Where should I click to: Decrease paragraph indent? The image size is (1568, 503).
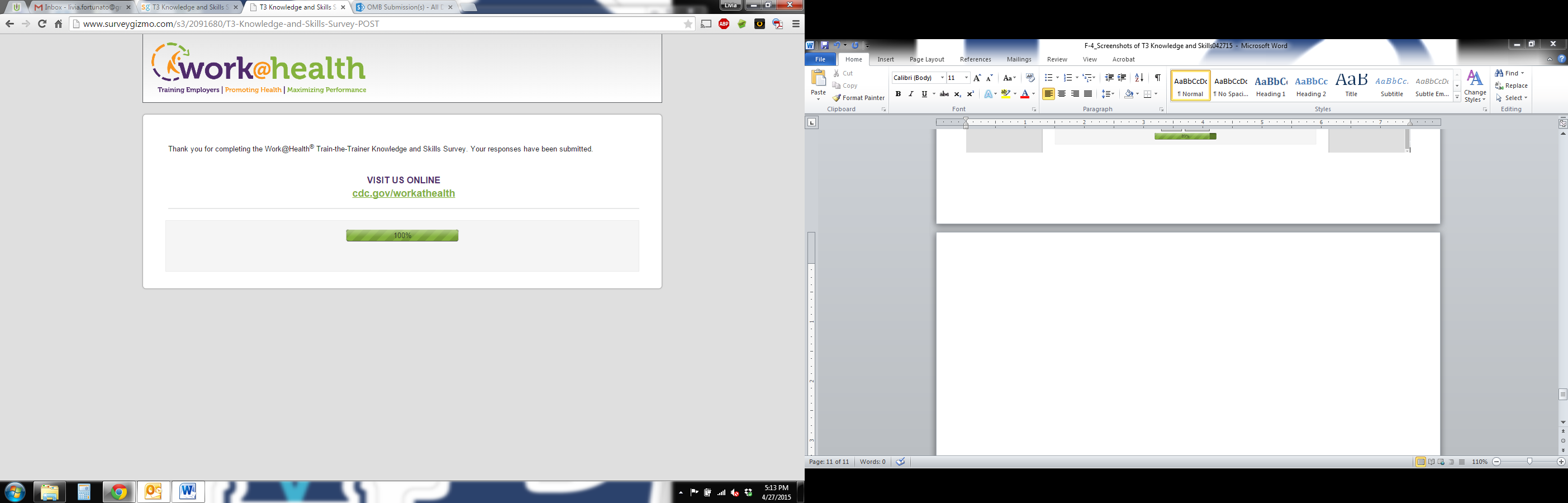pos(1109,78)
